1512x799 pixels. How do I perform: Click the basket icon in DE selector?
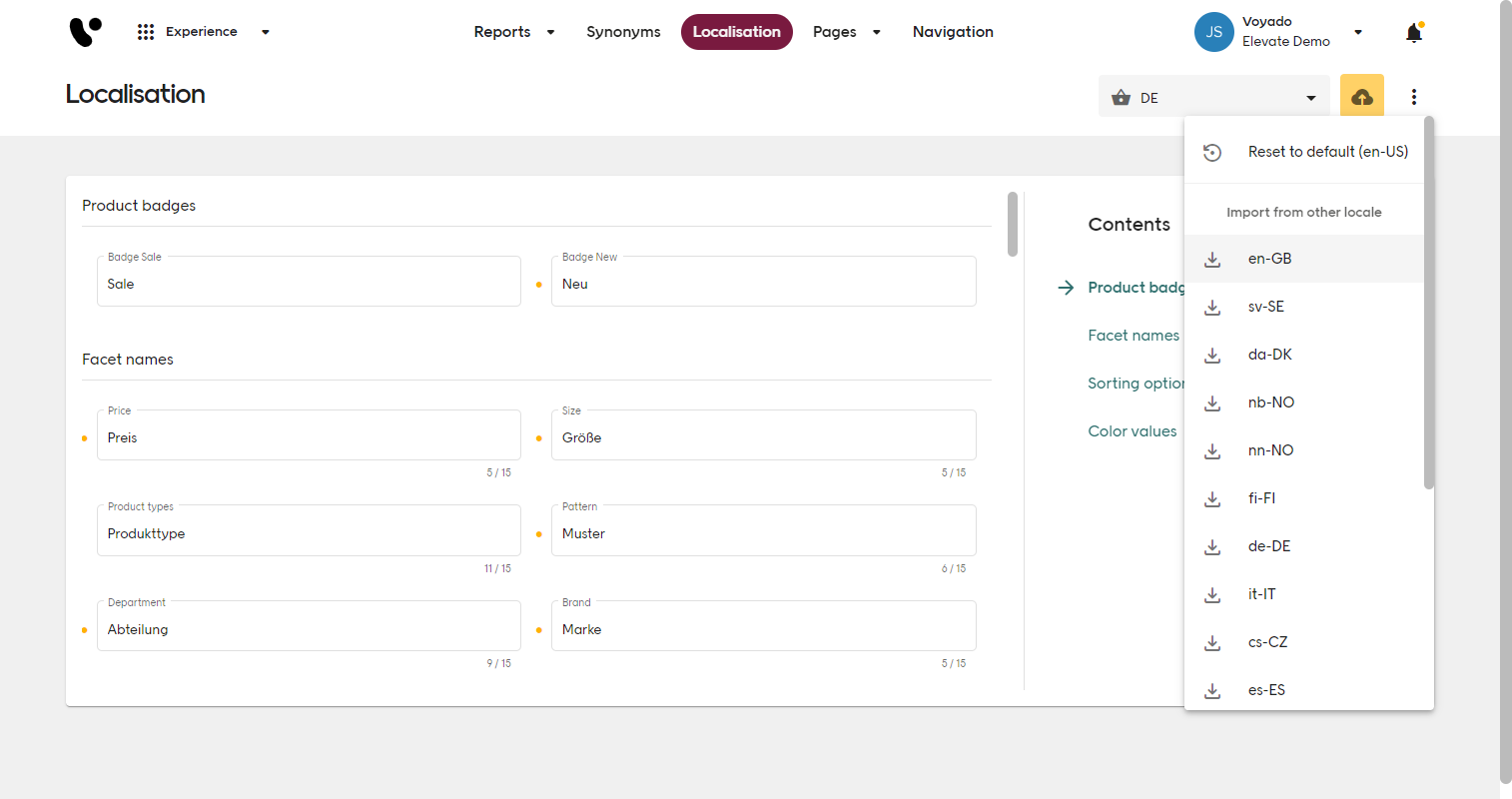tap(1121, 97)
